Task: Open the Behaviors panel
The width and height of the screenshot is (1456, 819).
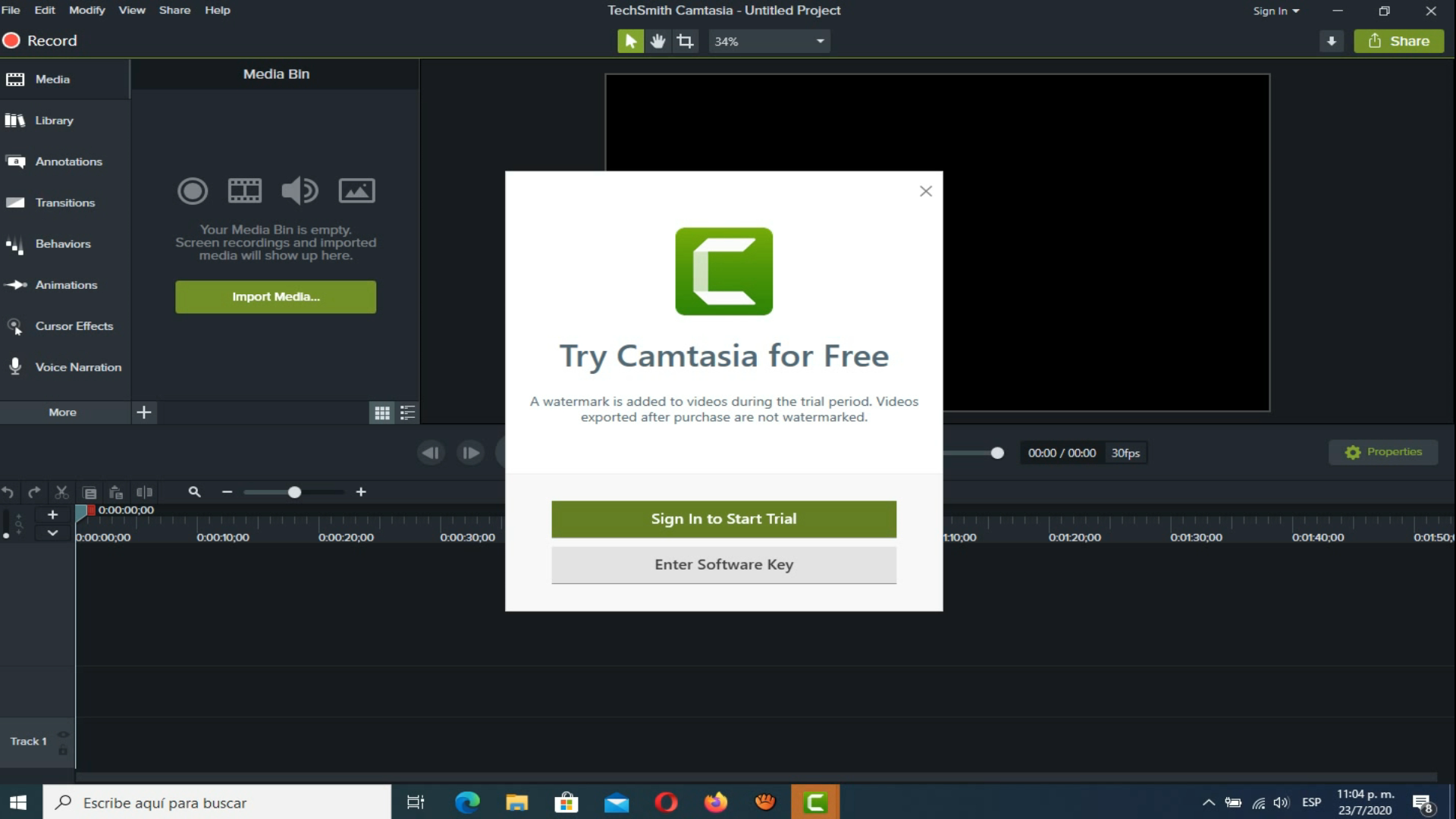Action: (x=64, y=243)
